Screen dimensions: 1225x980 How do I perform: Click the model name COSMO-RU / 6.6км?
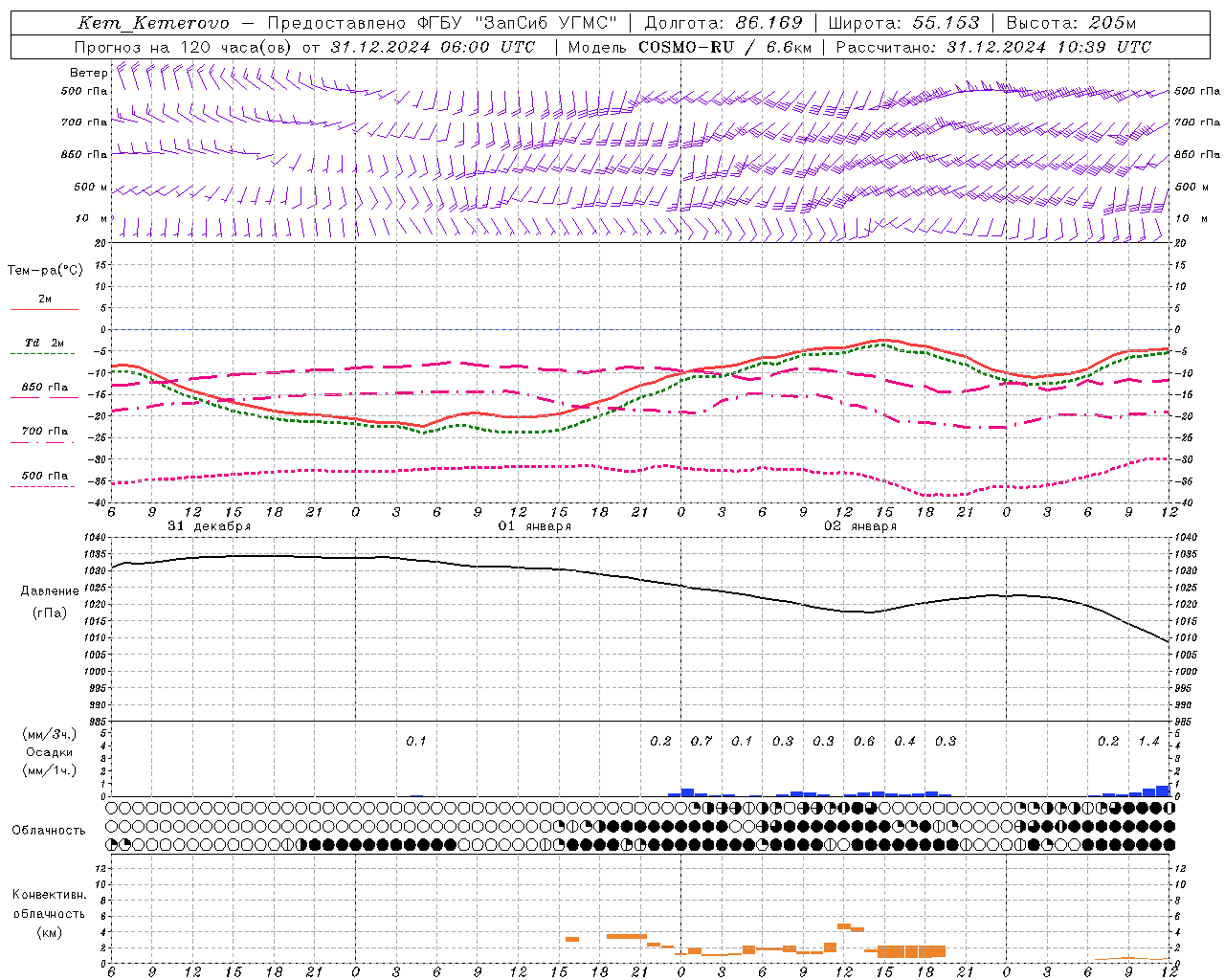(x=724, y=47)
